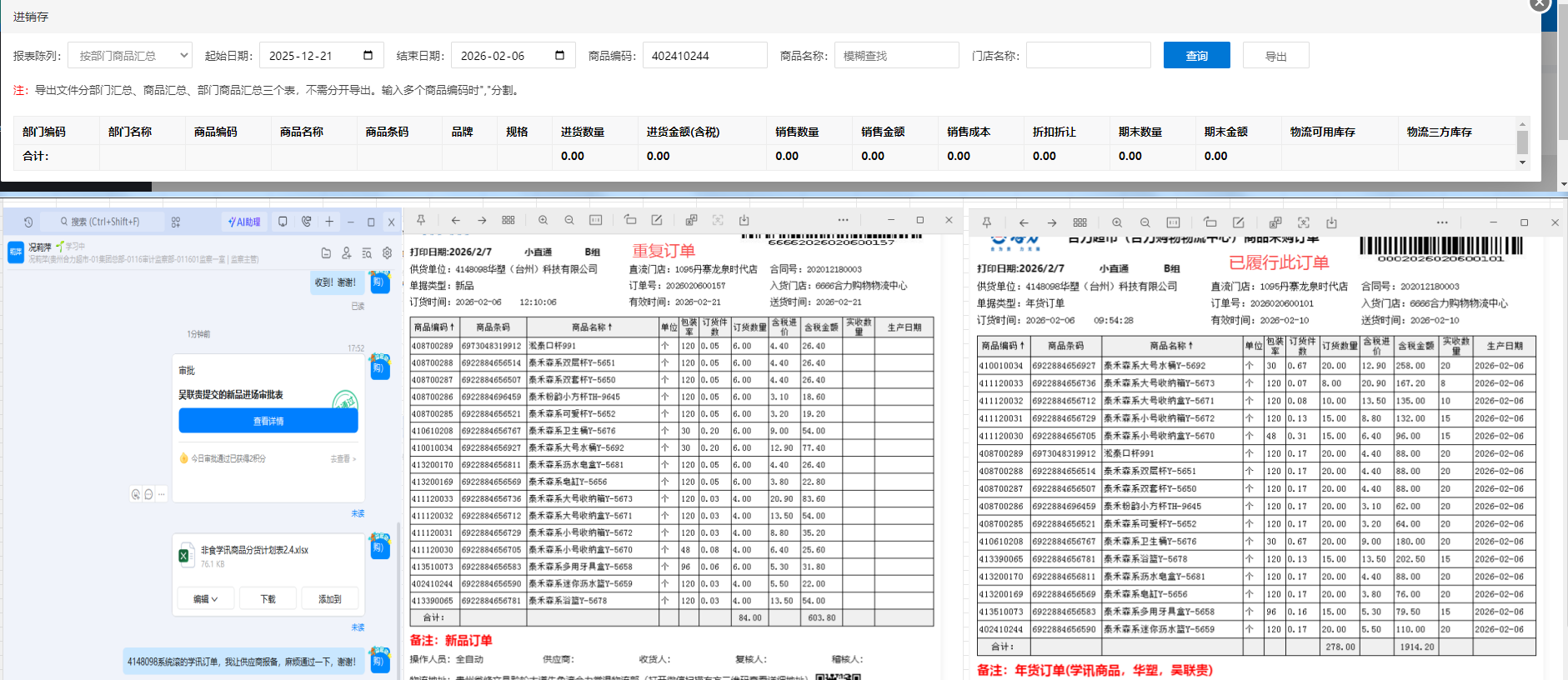Expand the 报表陈列 dropdown
The image size is (1568, 680).
[130, 56]
